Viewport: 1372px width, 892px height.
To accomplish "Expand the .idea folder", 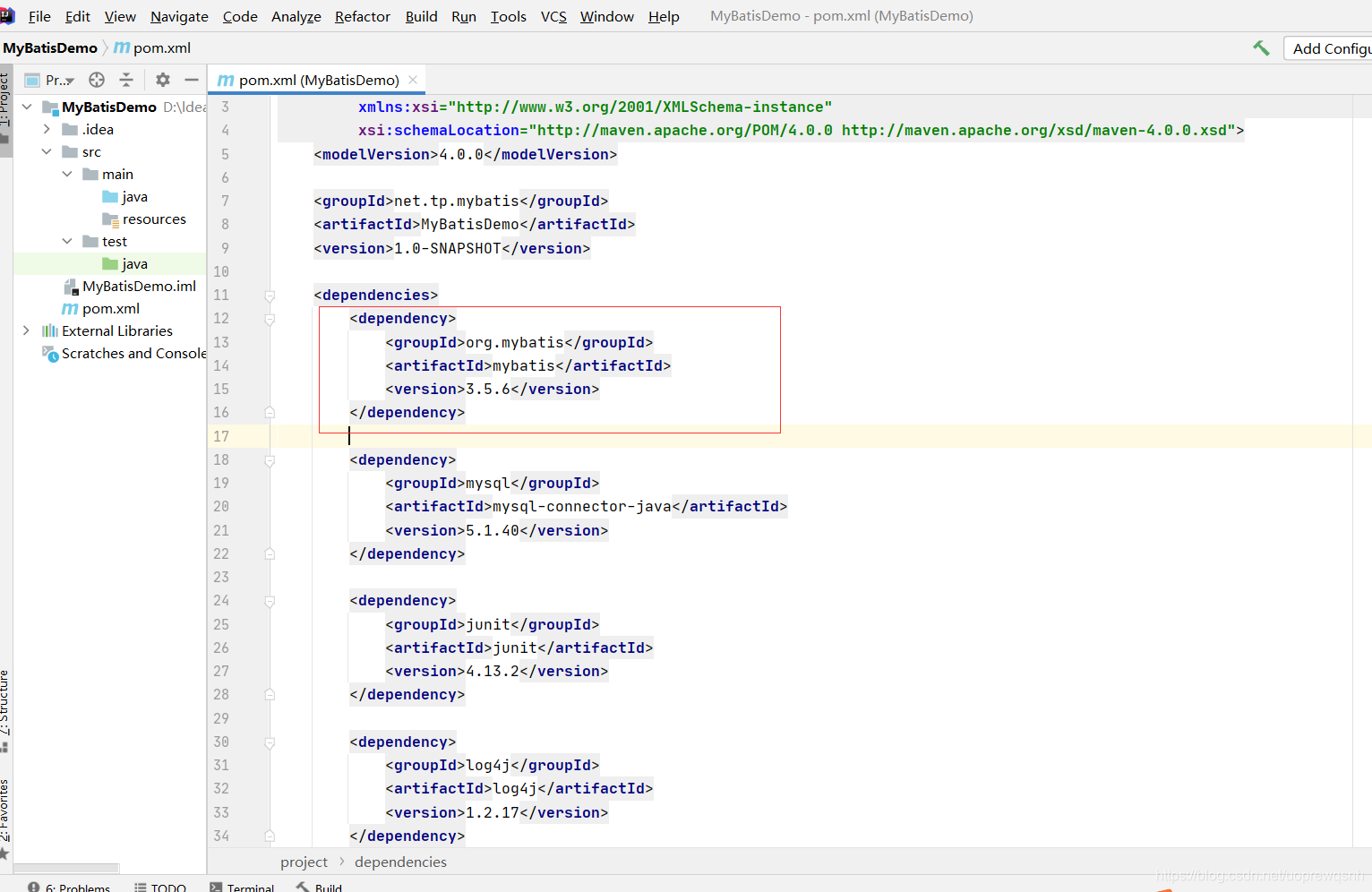I will pyautogui.click(x=47, y=129).
